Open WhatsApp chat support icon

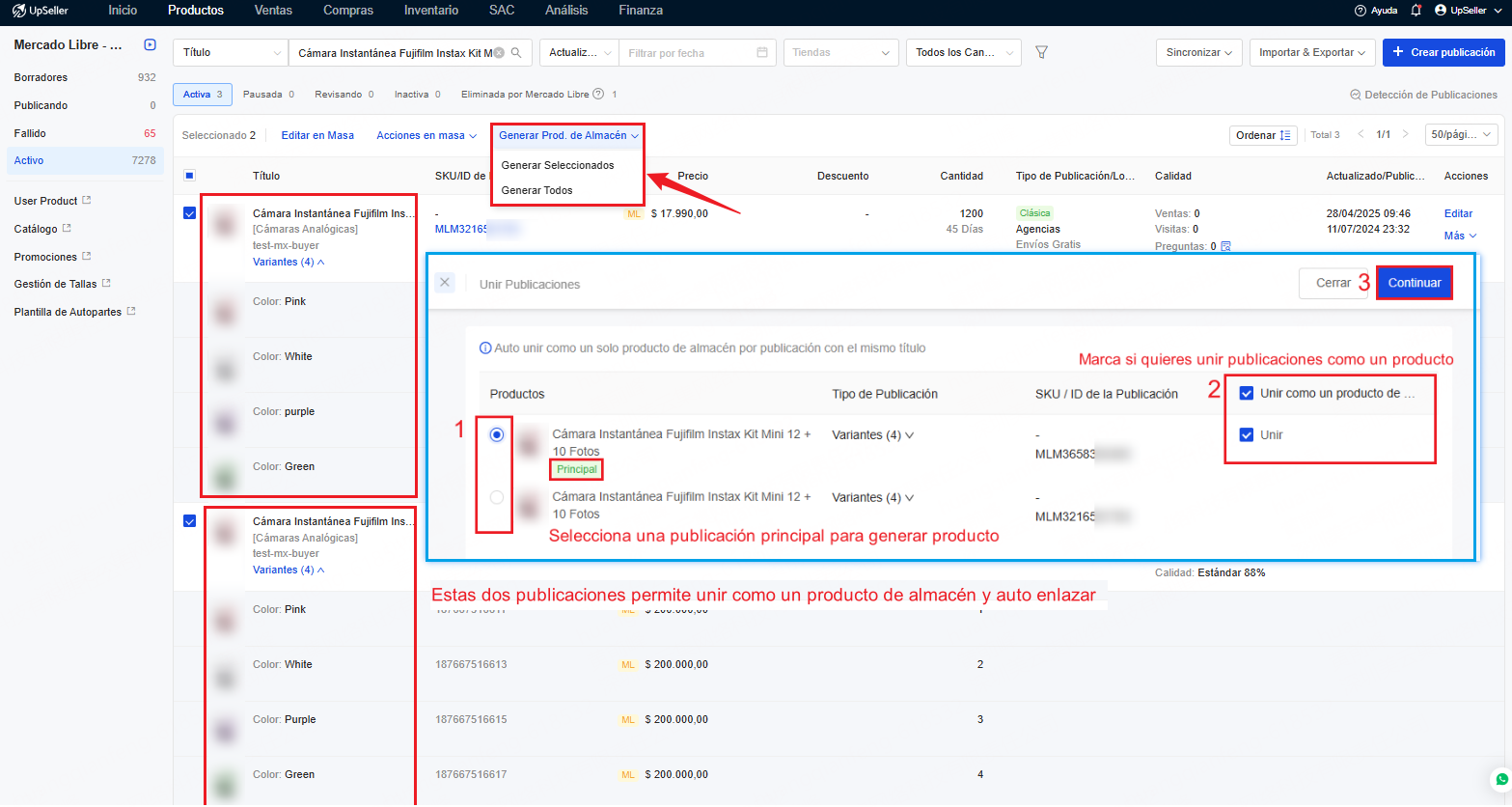[1501, 779]
